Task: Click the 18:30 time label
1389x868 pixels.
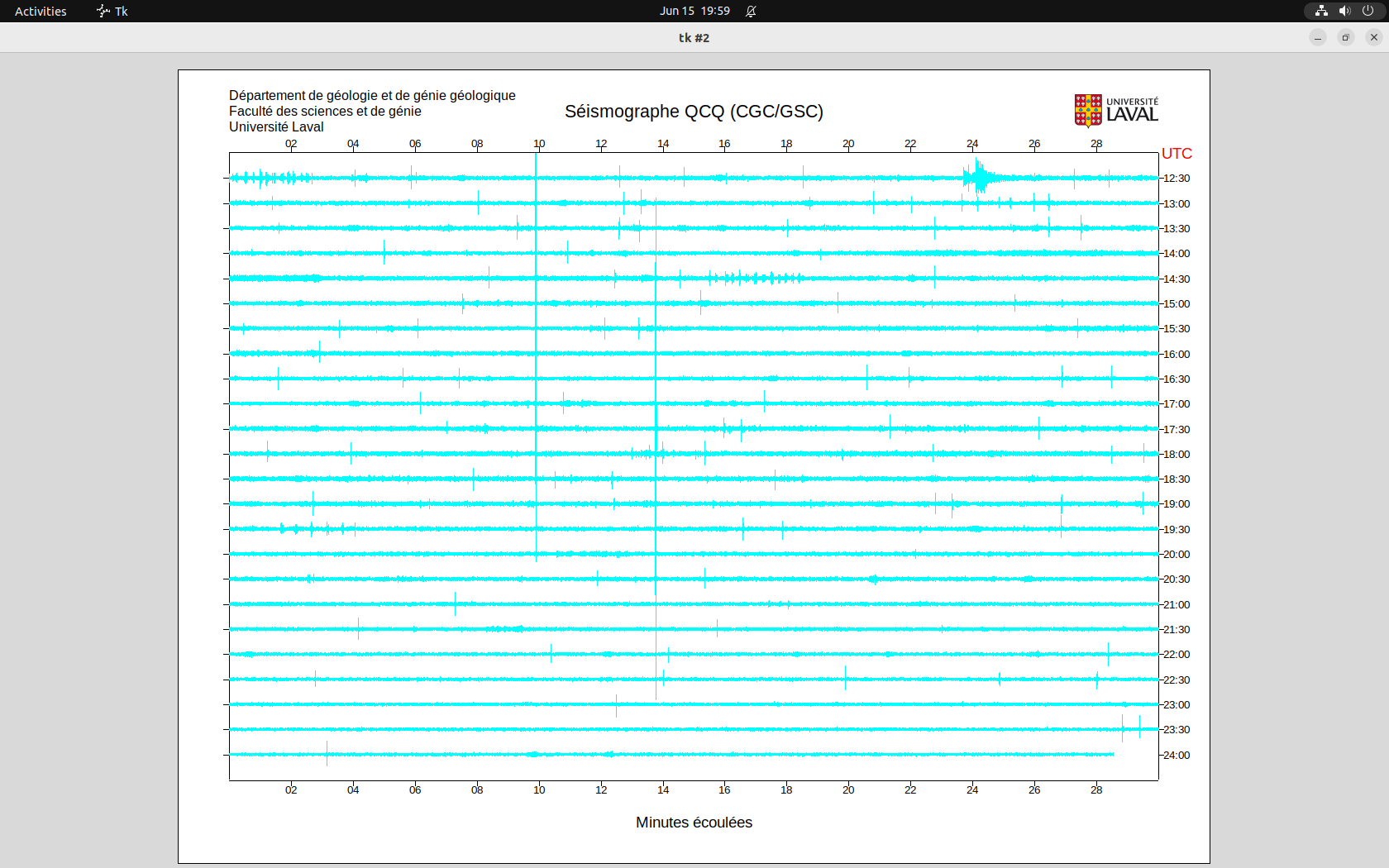Action: 1177,479
